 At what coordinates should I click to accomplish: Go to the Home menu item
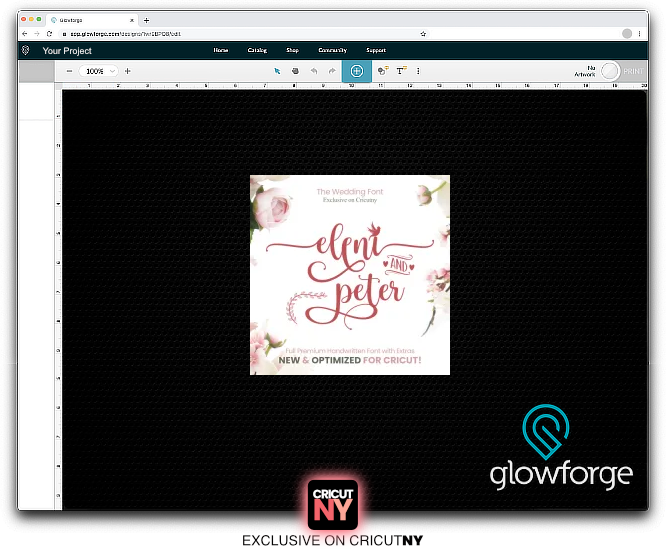pyautogui.click(x=221, y=50)
